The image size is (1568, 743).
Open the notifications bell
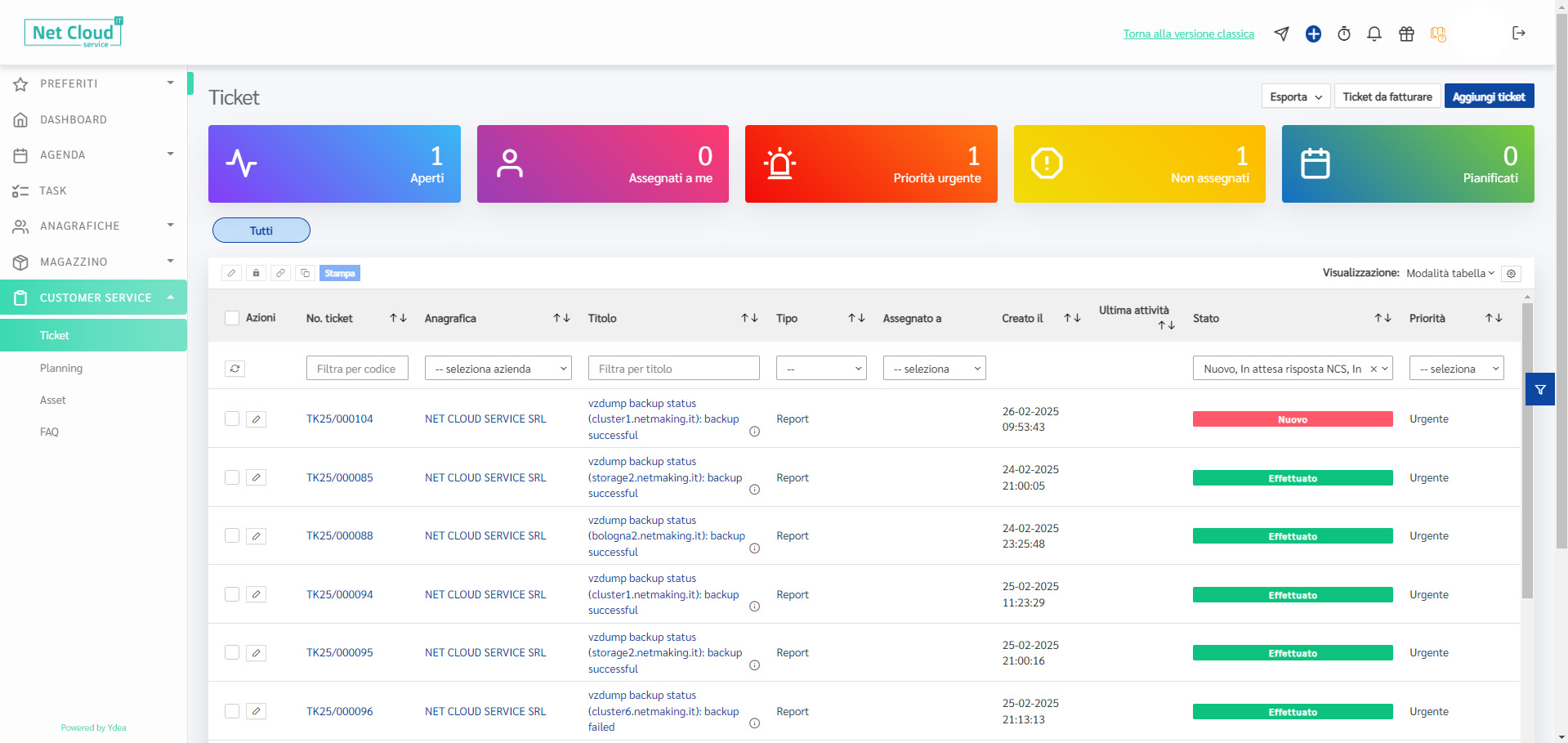click(x=1374, y=34)
